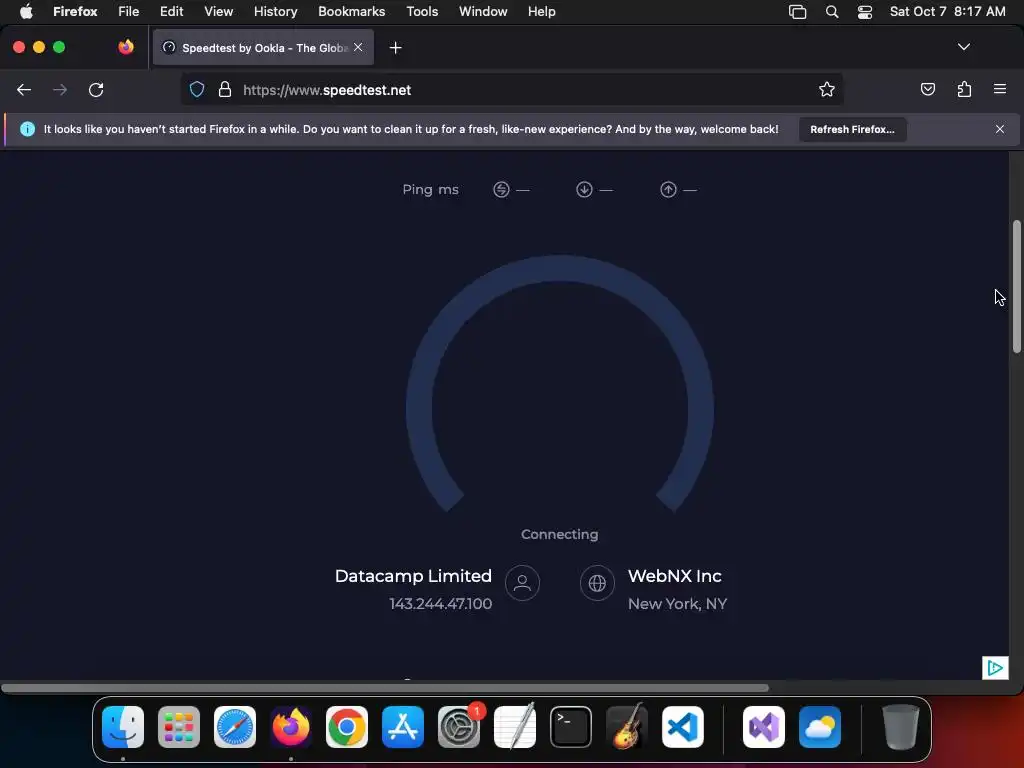This screenshot has width=1024, height=768.
Task: Open the History menu
Action: pyautogui.click(x=275, y=12)
